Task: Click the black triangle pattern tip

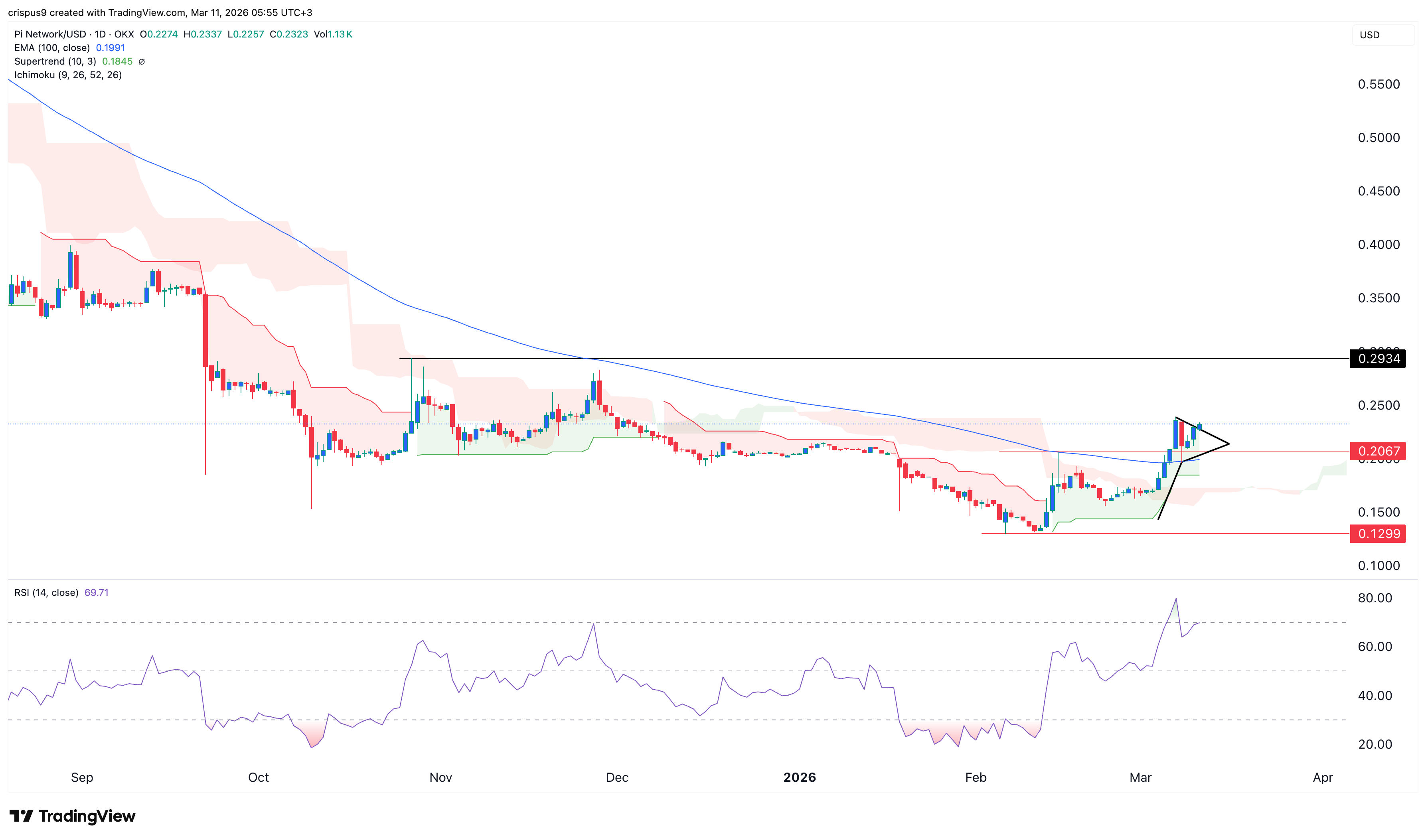Action: pos(1228,443)
